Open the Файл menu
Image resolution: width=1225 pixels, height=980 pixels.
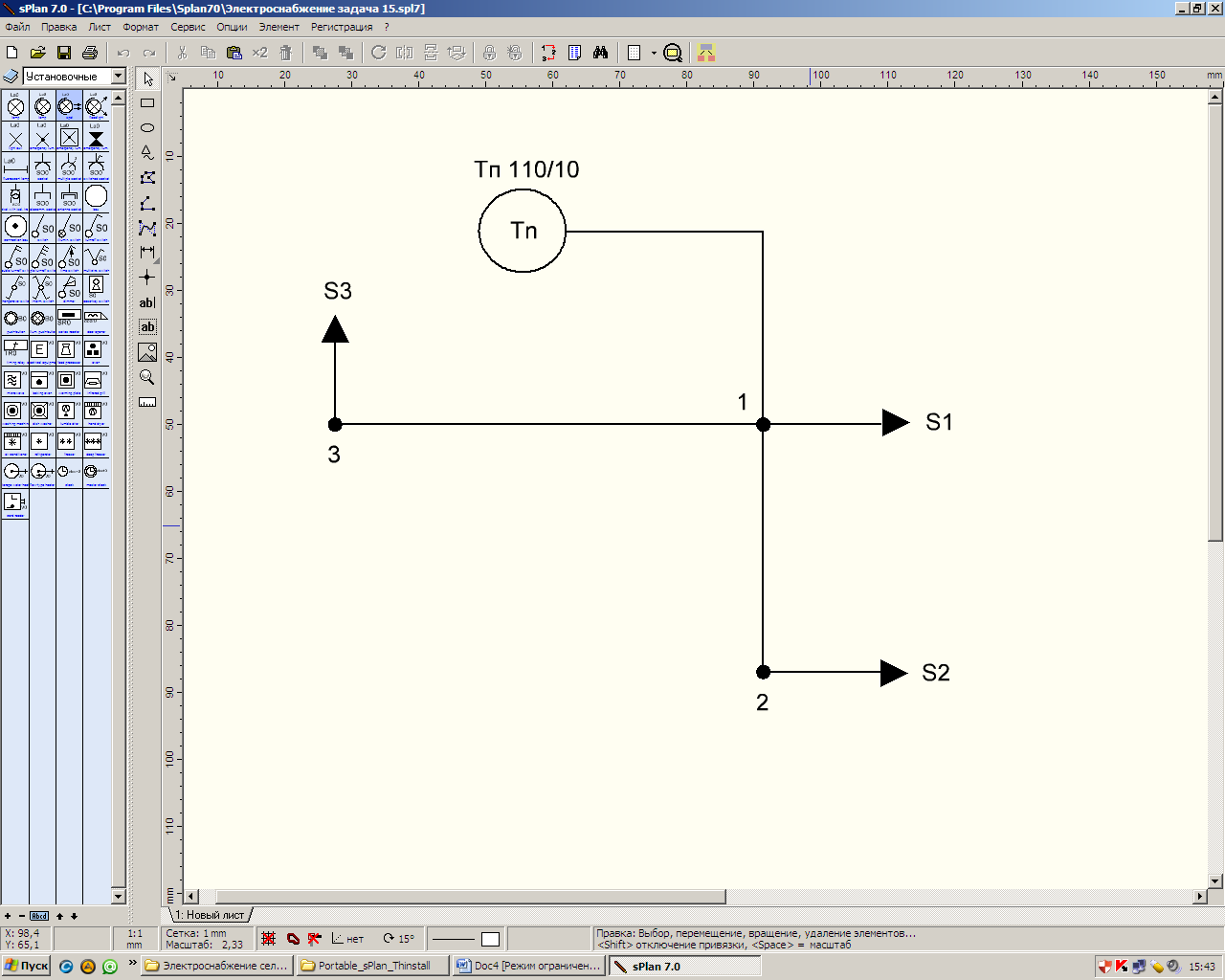(17, 27)
